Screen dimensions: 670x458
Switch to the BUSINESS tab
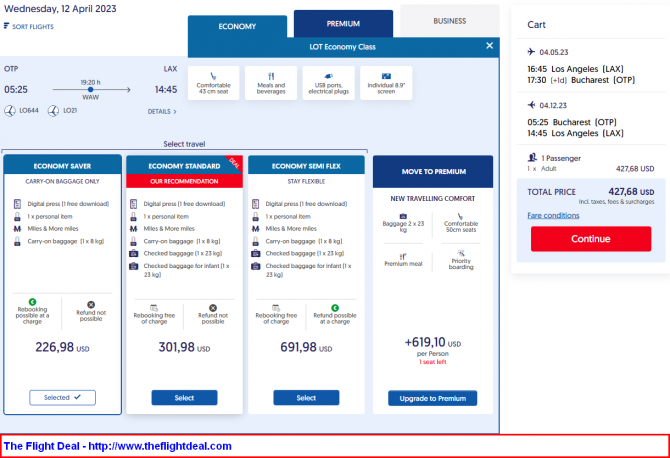click(450, 21)
